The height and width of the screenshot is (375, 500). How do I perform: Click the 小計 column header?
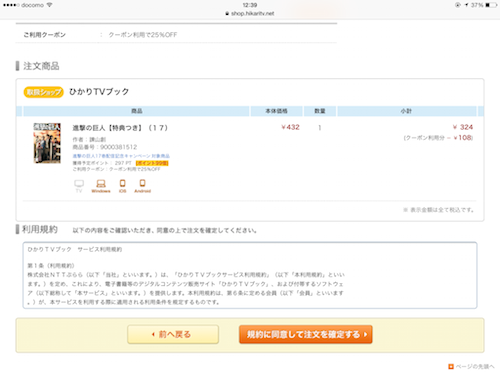click(x=406, y=111)
